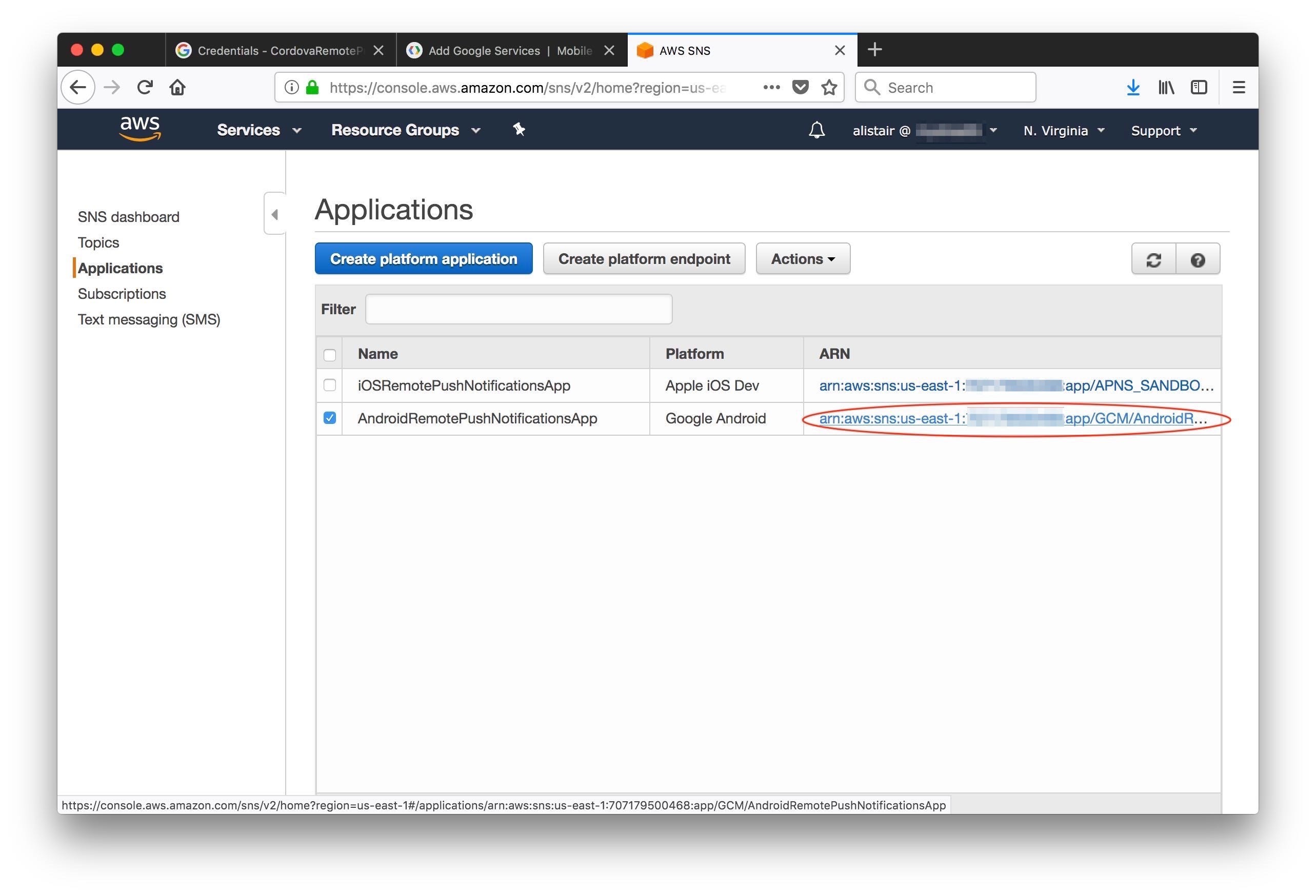The width and height of the screenshot is (1316, 896).
Task: Open the Firefox library
Action: pyautogui.click(x=1166, y=87)
